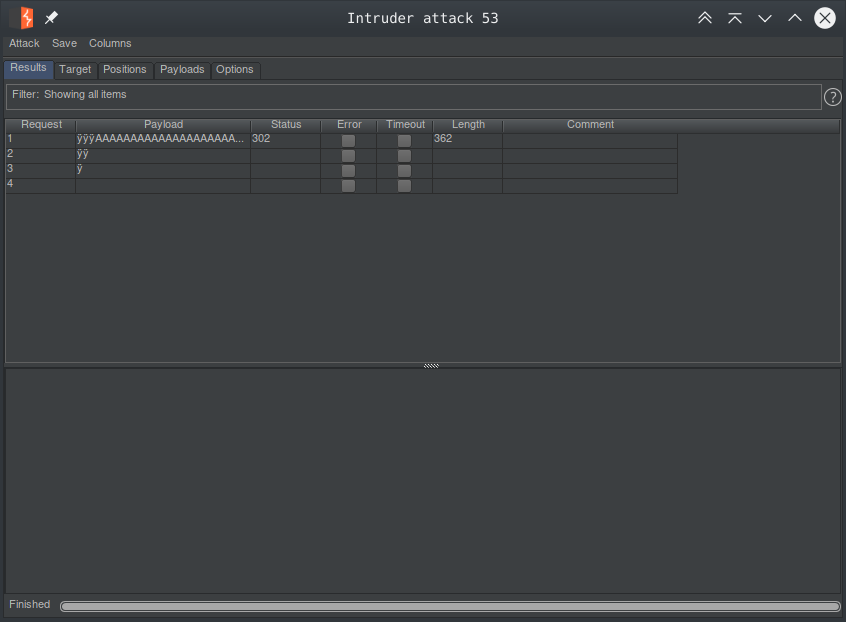Open the Attack menu
846x622 pixels.
coord(24,44)
